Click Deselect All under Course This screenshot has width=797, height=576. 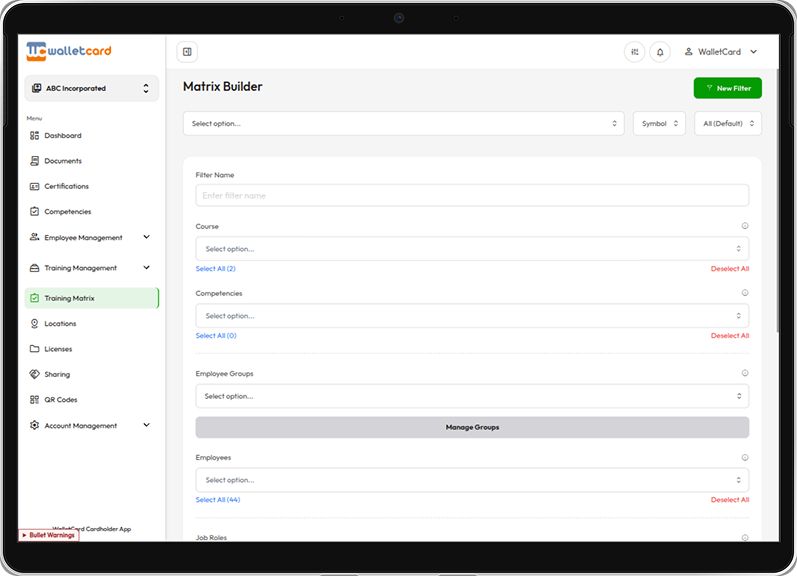730,269
